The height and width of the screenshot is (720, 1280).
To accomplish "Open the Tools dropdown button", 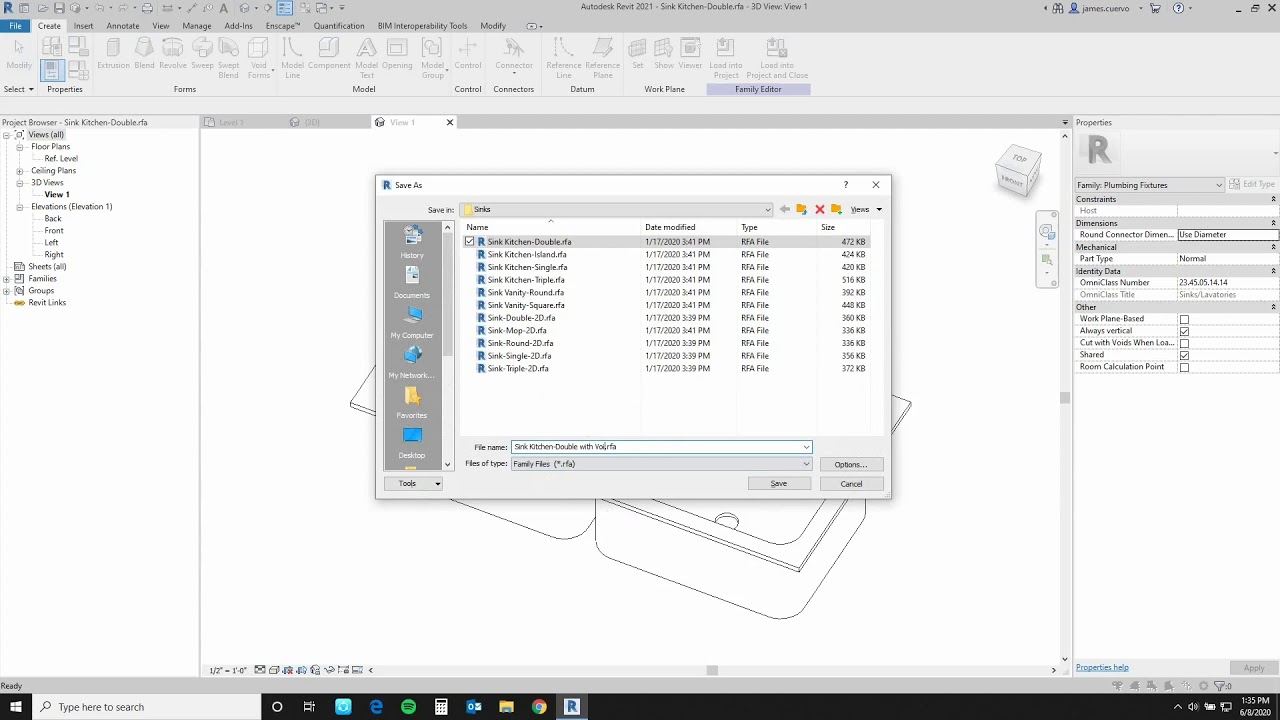I will (x=413, y=484).
